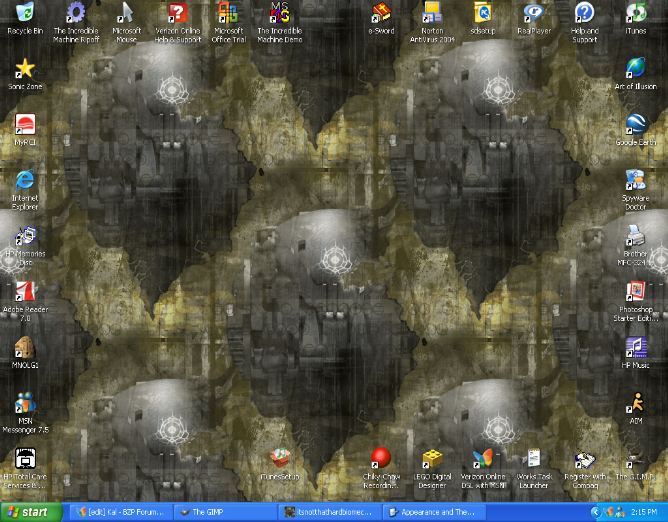This screenshot has width=668, height=522.
Task: Select Microsoft Office Trial shortcut
Action: click(228, 13)
